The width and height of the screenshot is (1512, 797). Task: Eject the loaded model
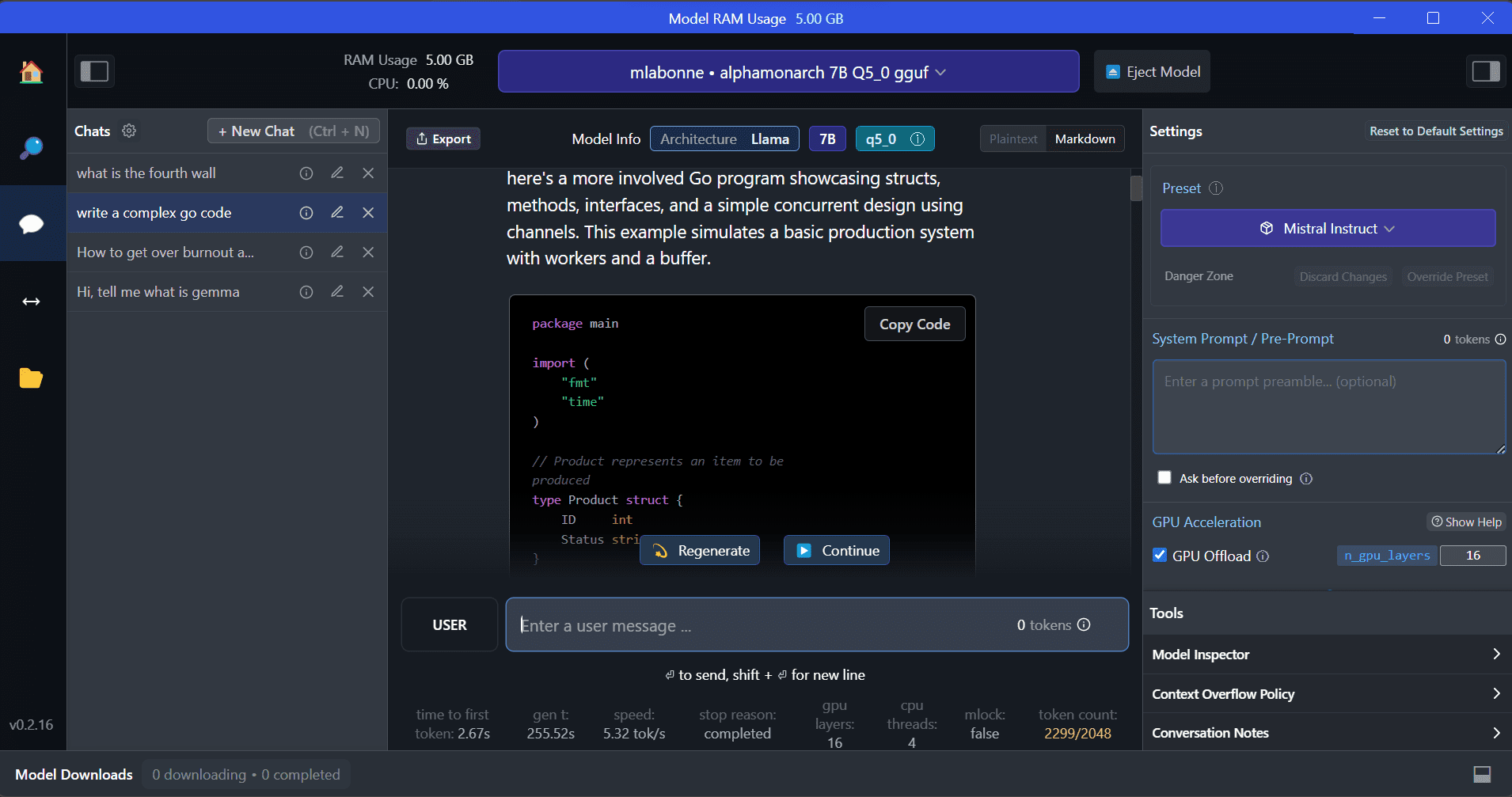tap(1152, 72)
